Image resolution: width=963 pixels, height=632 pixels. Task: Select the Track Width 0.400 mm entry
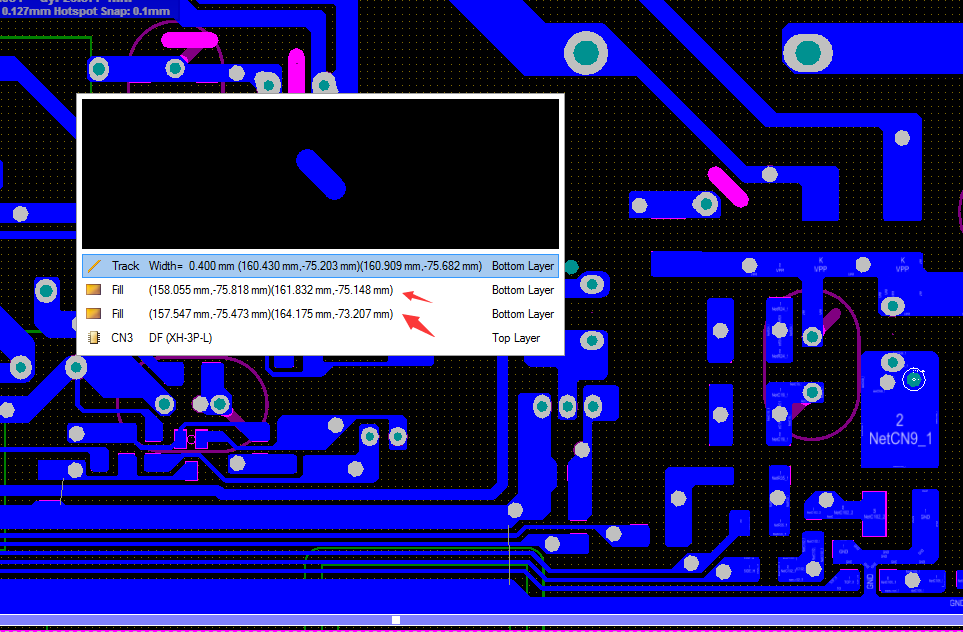(x=315, y=266)
